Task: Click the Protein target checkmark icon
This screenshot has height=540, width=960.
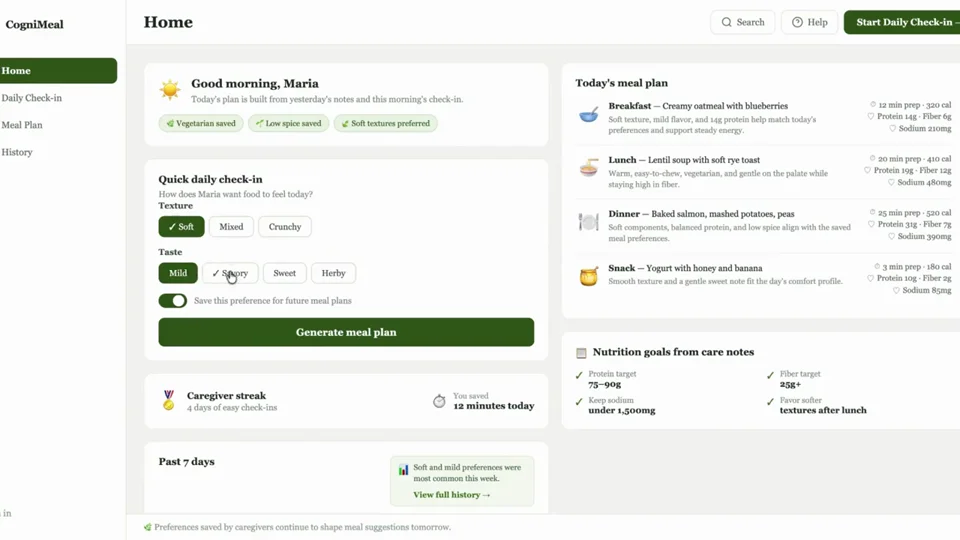Action: point(579,375)
